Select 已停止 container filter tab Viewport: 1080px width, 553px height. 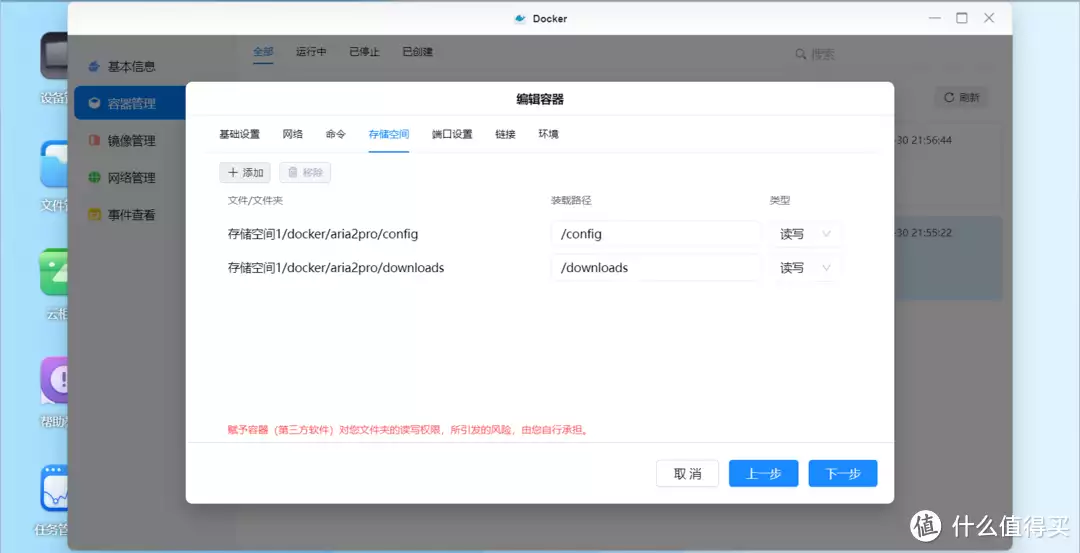[364, 52]
